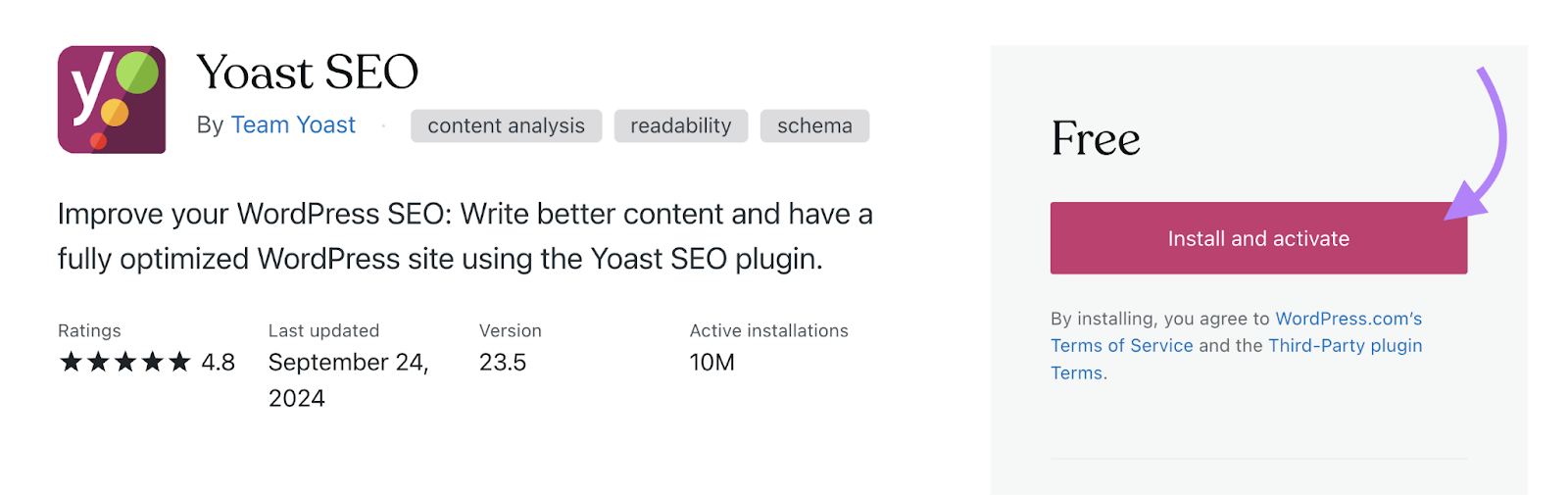1568x495 pixels.
Task: Open the Third-Party plugin Terms link
Action: (1345, 346)
